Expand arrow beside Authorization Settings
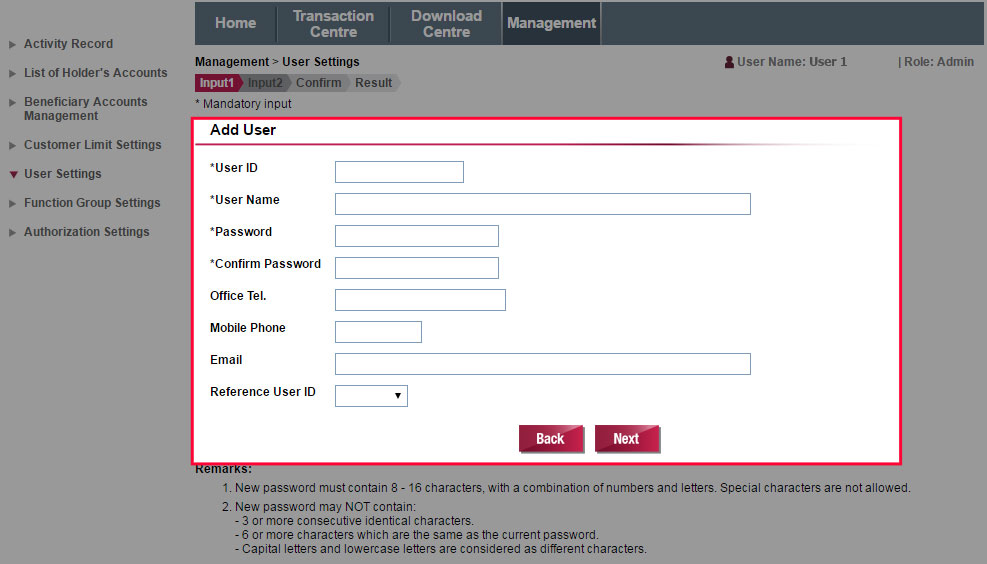 [13, 232]
